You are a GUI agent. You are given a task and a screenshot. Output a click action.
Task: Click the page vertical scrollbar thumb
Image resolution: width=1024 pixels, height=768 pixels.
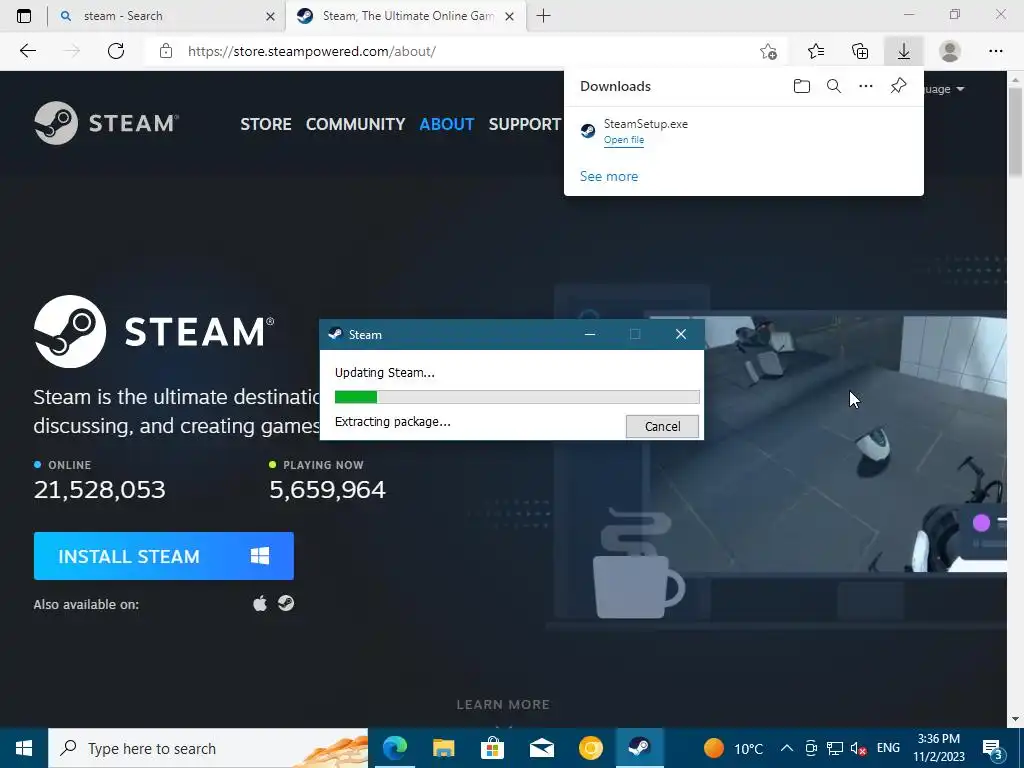1016,131
